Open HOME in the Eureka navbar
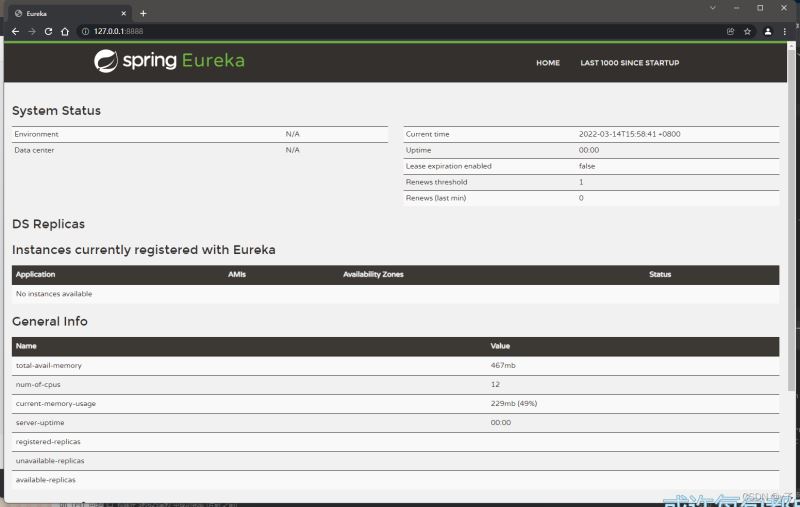The width and height of the screenshot is (800, 507). (547, 63)
